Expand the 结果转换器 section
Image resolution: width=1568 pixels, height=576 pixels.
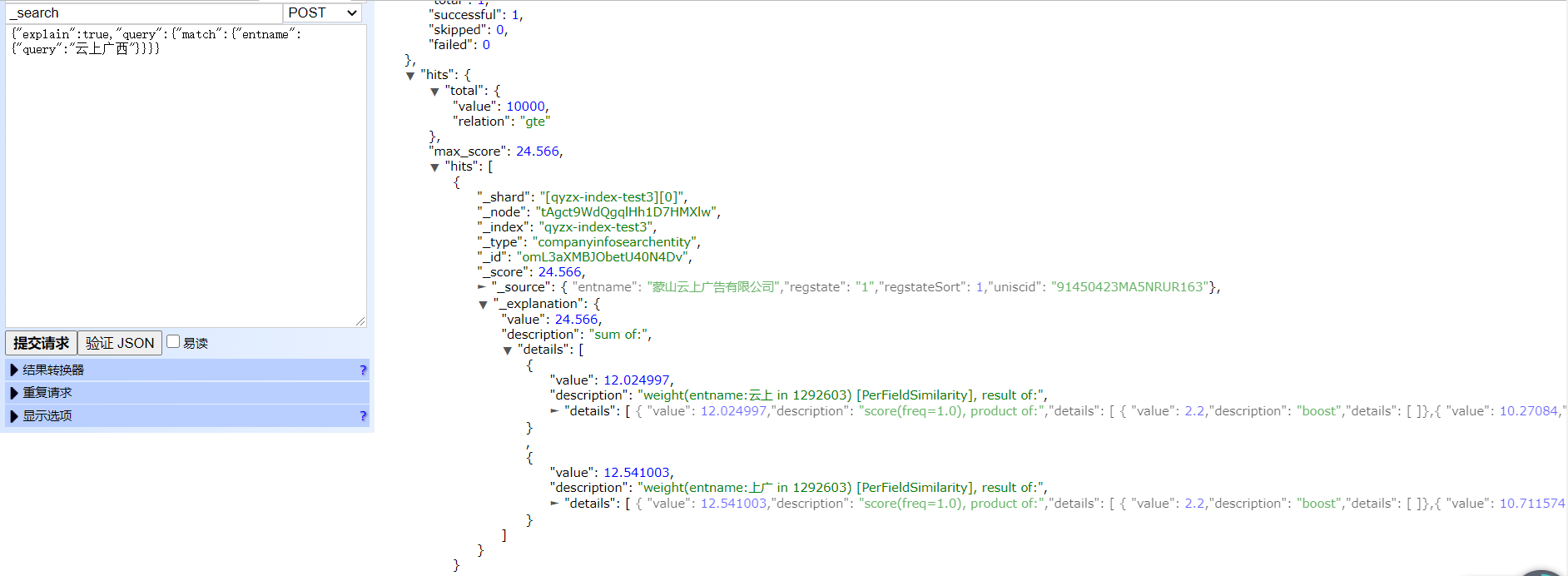pyautogui.click(x=14, y=370)
